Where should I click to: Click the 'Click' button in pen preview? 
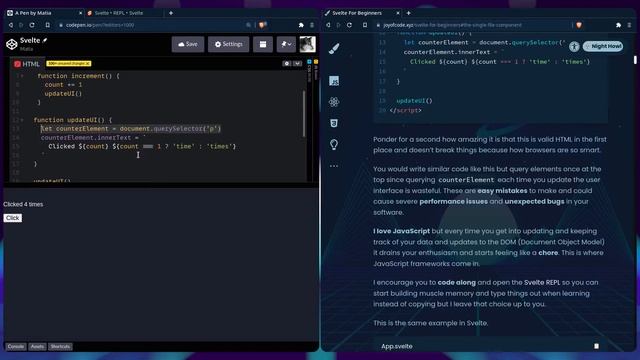pos(13,218)
